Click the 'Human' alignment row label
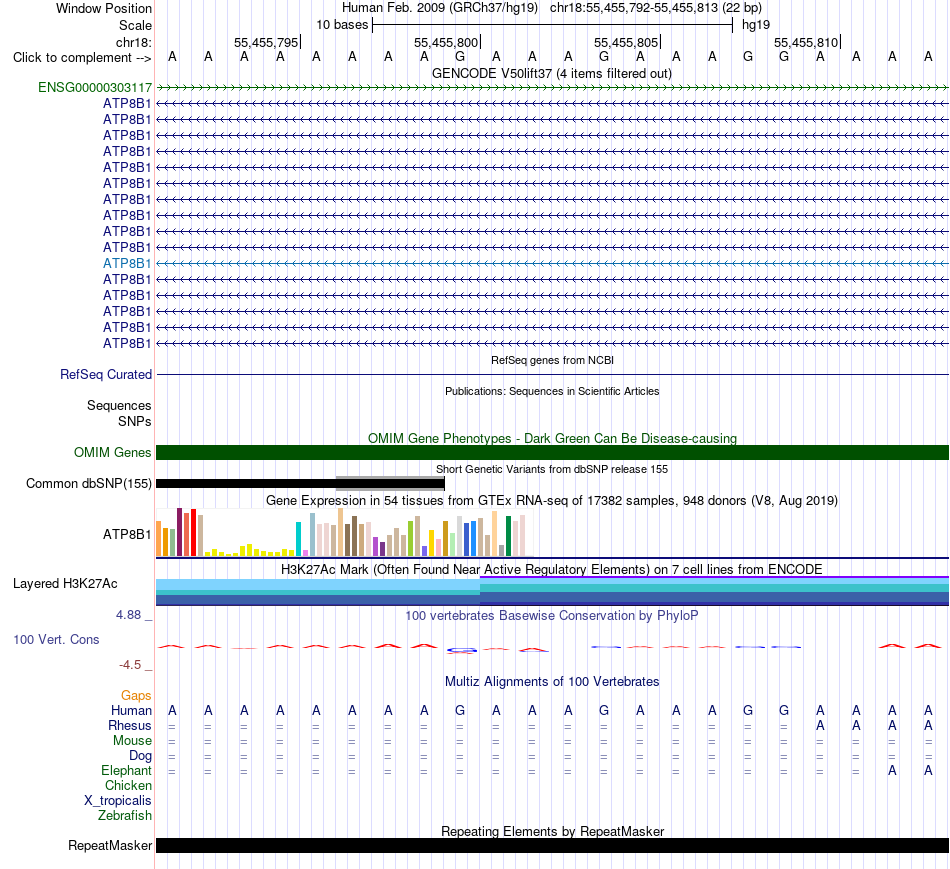The image size is (950, 869). point(131,710)
